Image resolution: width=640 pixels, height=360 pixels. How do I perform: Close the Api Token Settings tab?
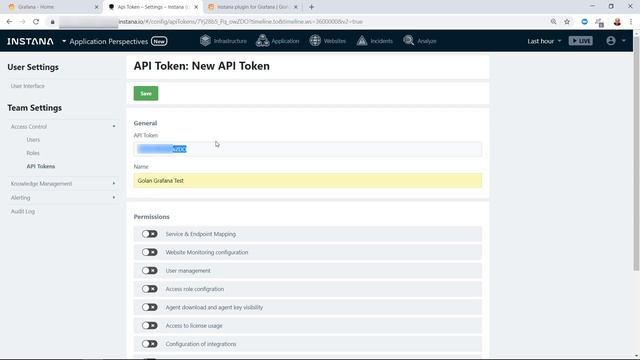coord(196,7)
